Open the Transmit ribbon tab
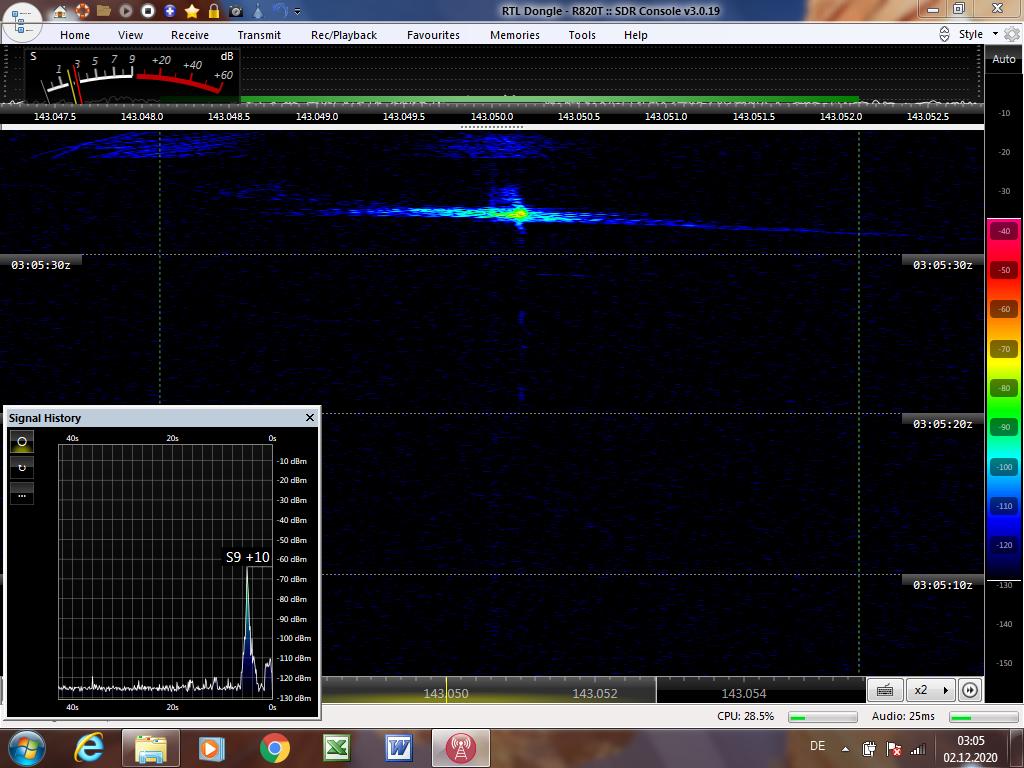This screenshot has width=1024, height=768. click(259, 35)
